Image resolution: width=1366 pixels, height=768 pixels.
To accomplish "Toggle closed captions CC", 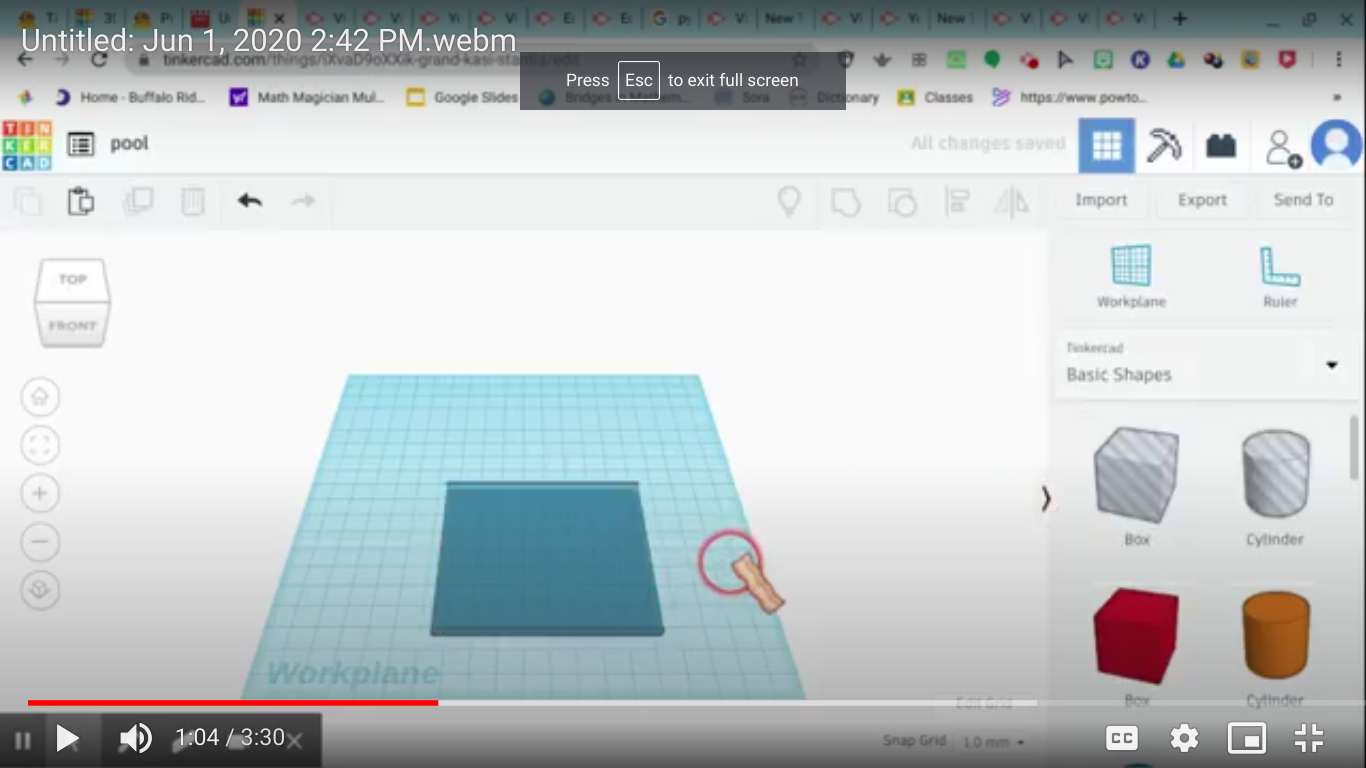I will 1122,738.
